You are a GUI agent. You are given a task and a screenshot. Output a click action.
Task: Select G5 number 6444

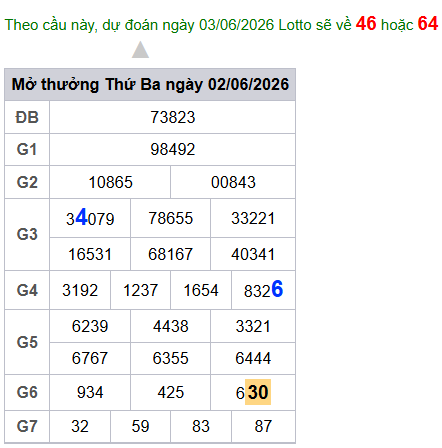253,358
